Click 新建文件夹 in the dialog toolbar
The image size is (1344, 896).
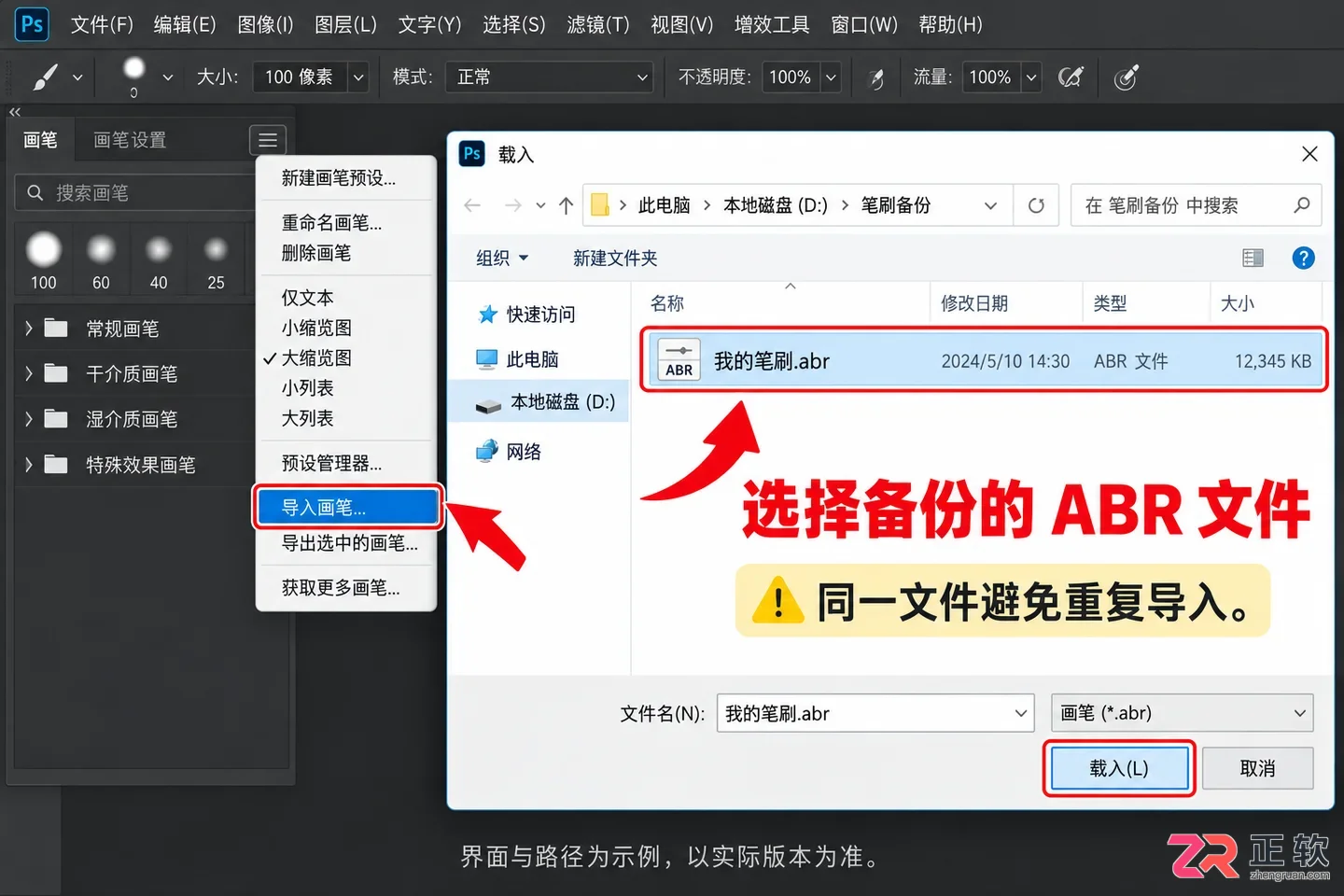pos(615,258)
